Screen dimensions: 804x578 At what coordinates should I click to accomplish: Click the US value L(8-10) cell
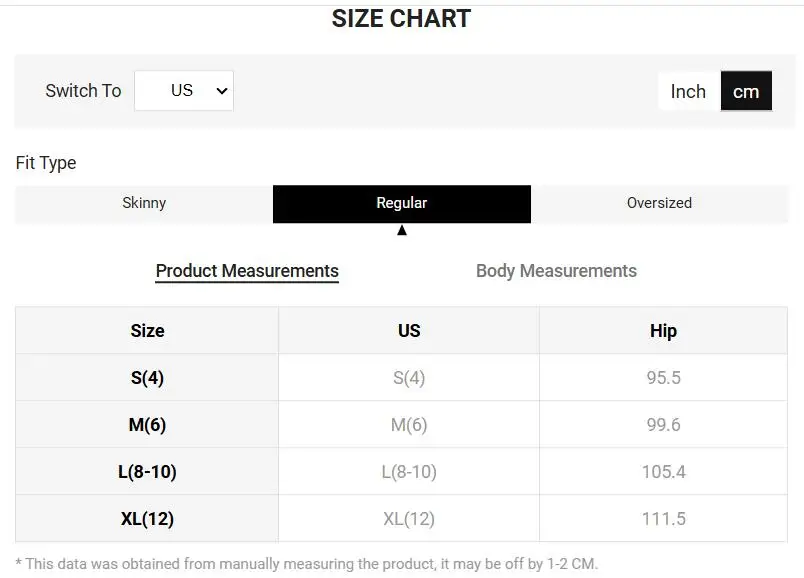(409, 472)
